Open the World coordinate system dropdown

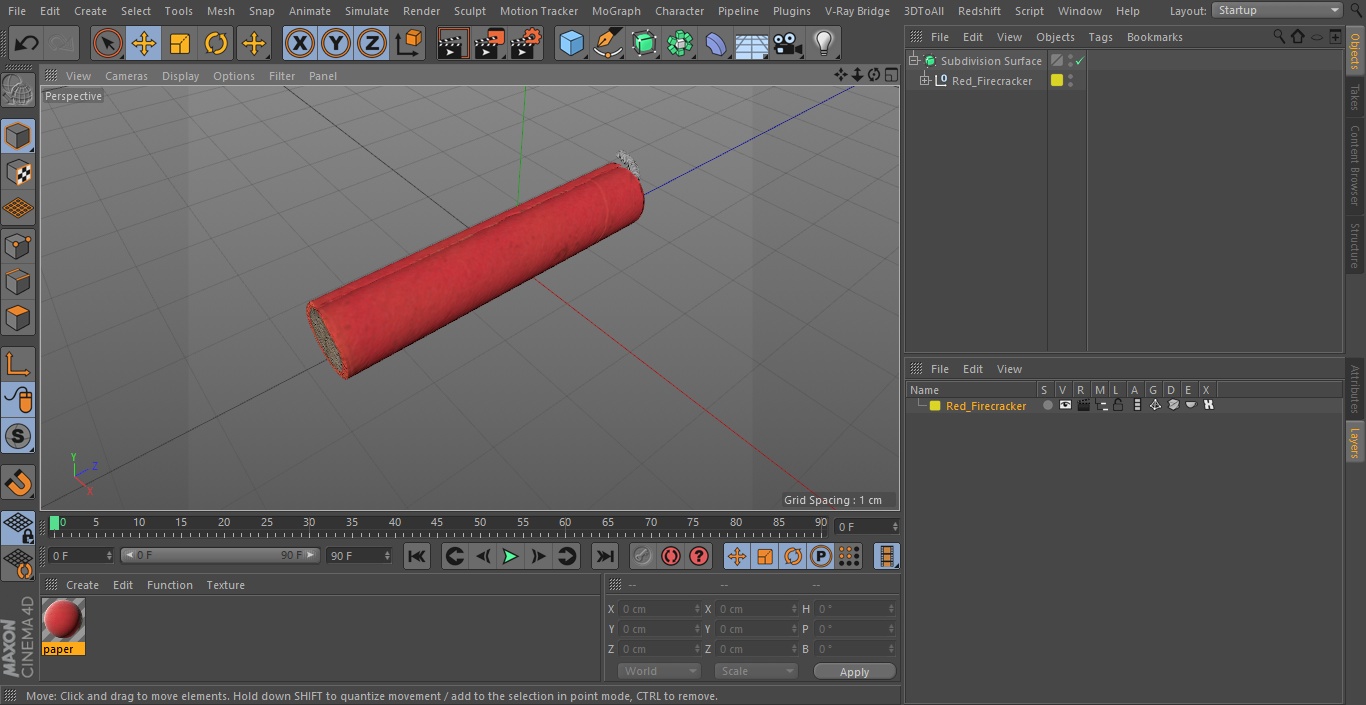(659, 671)
